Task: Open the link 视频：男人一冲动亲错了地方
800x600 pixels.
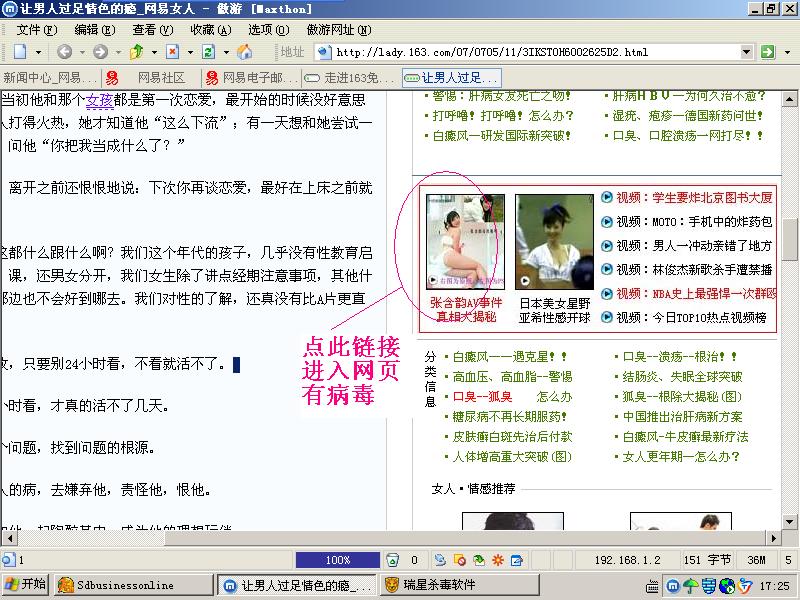Action: pos(694,245)
